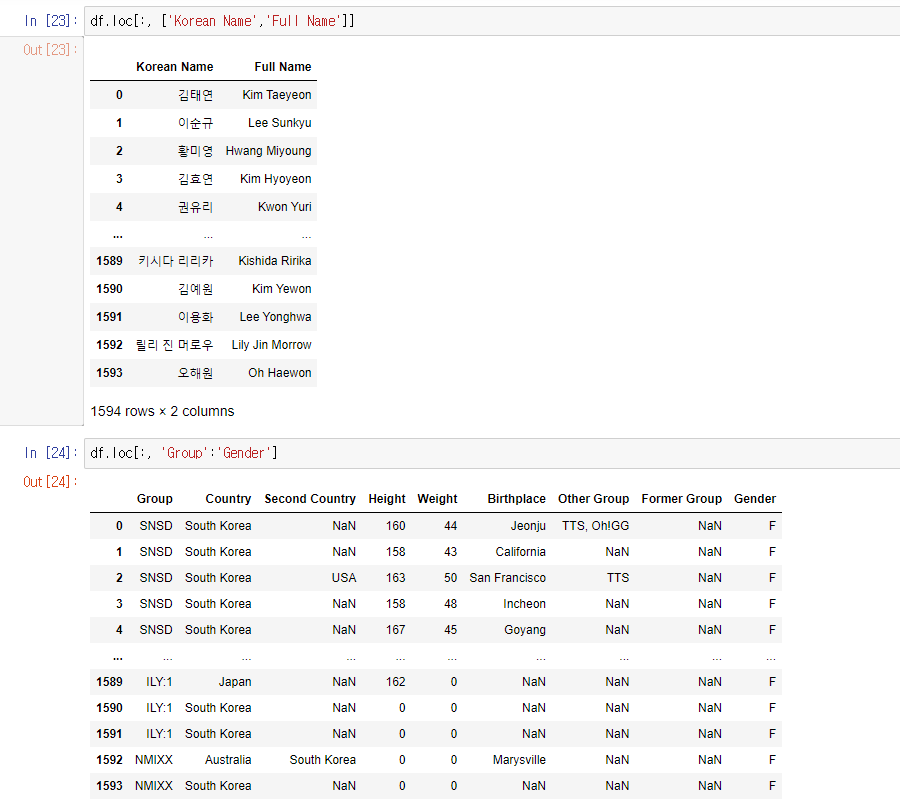The width and height of the screenshot is (900, 807).
Task: Click the 'Height' column header
Action: pyautogui.click(x=387, y=499)
